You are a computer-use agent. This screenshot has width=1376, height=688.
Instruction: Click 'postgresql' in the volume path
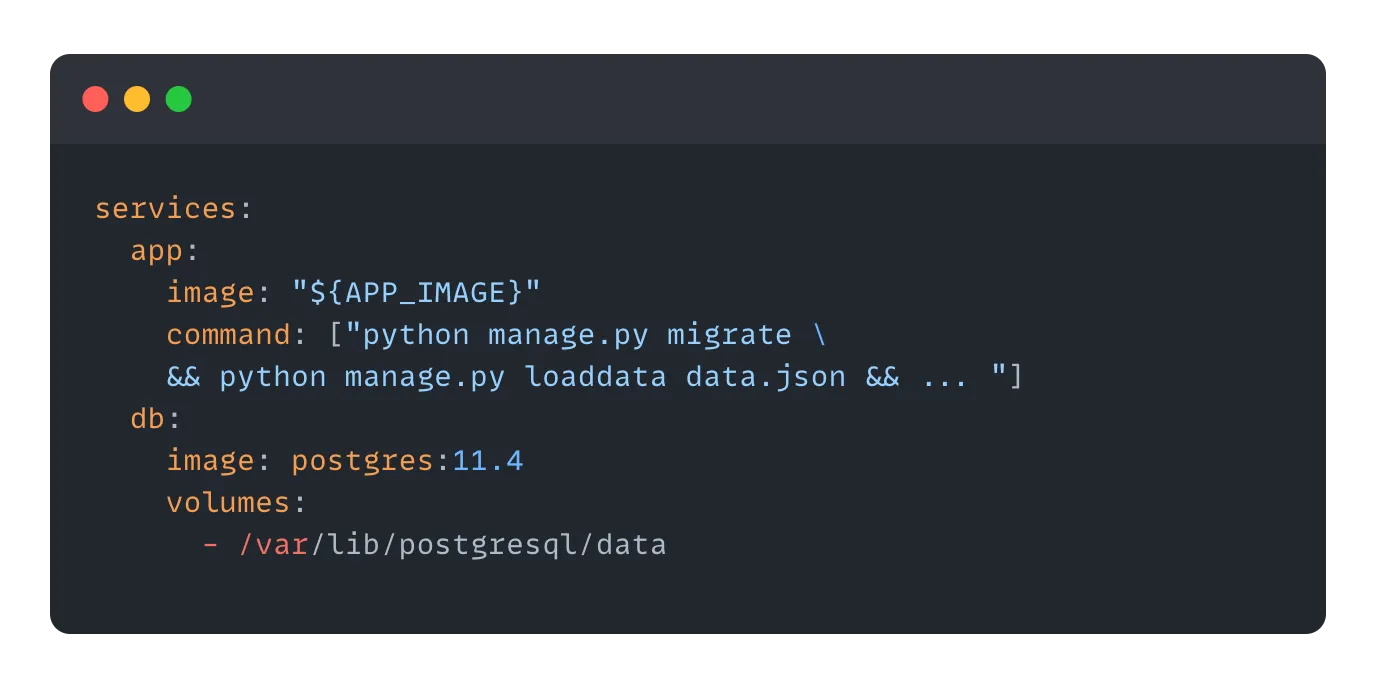click(488, 545)
